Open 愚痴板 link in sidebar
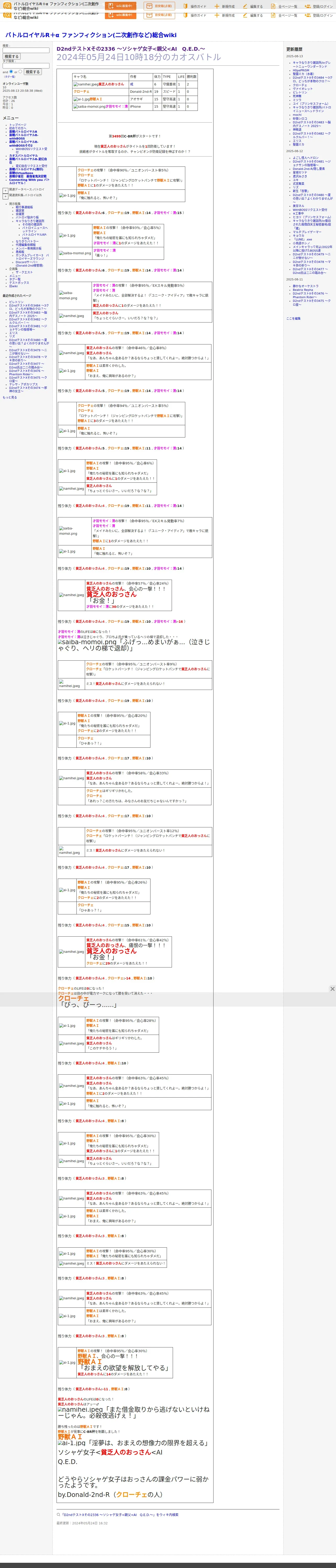This screenshot has width=336, height=1568. [20, 251]
